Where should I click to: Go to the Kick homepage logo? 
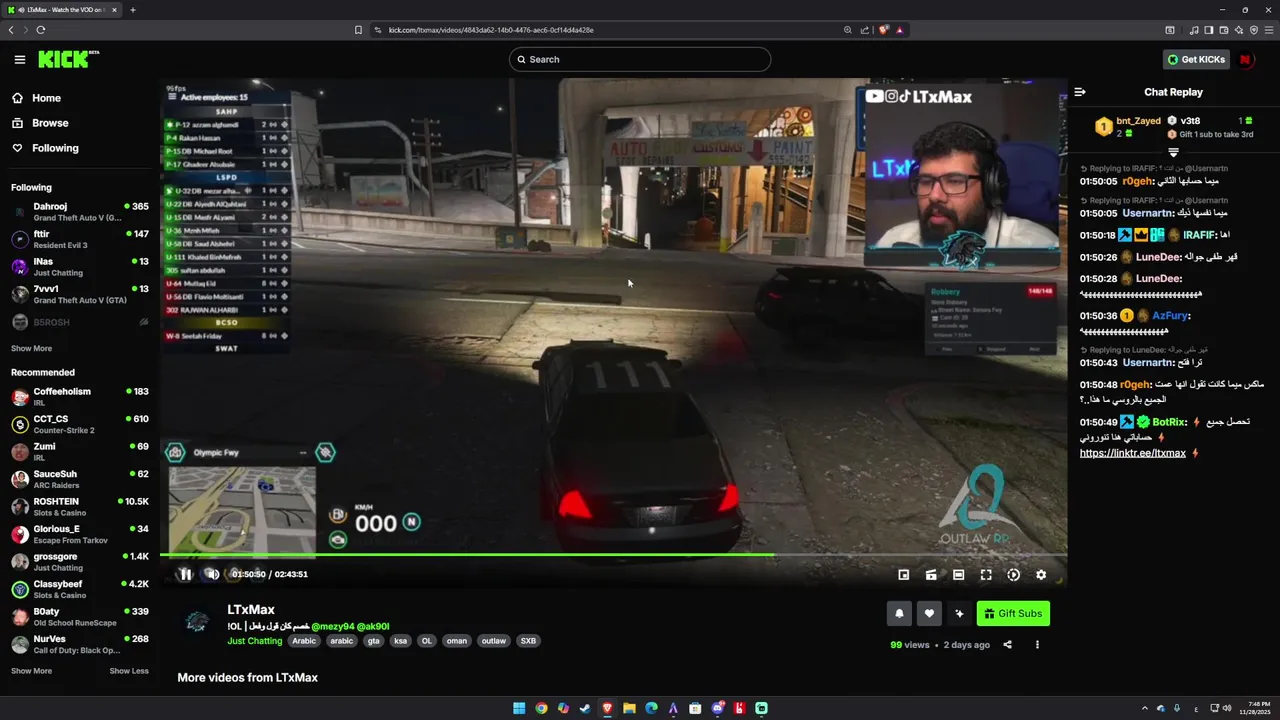pyautogui.click(x=68, y=59)
